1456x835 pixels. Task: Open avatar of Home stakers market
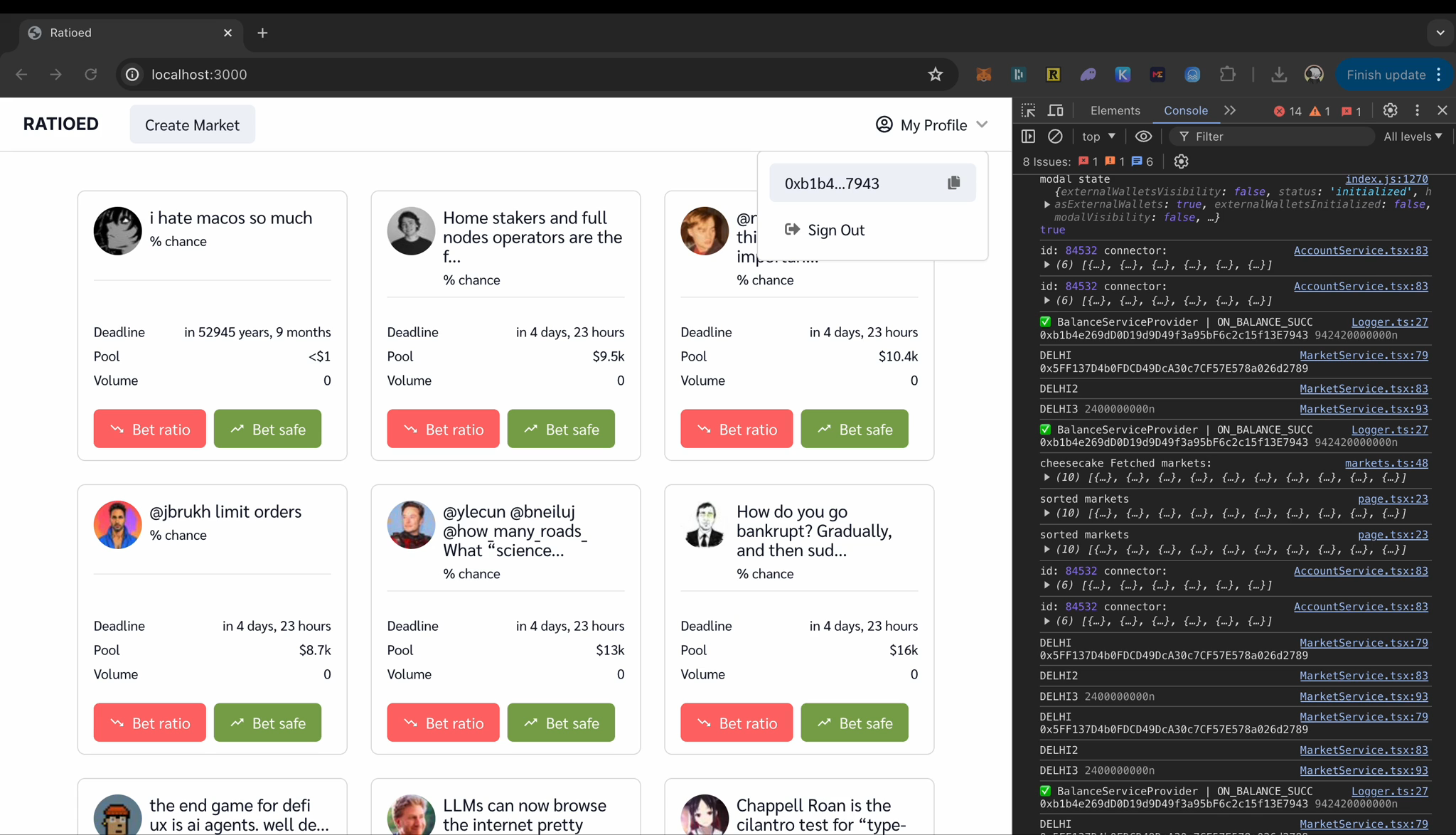pyautogui.click(x=411, y=231)
